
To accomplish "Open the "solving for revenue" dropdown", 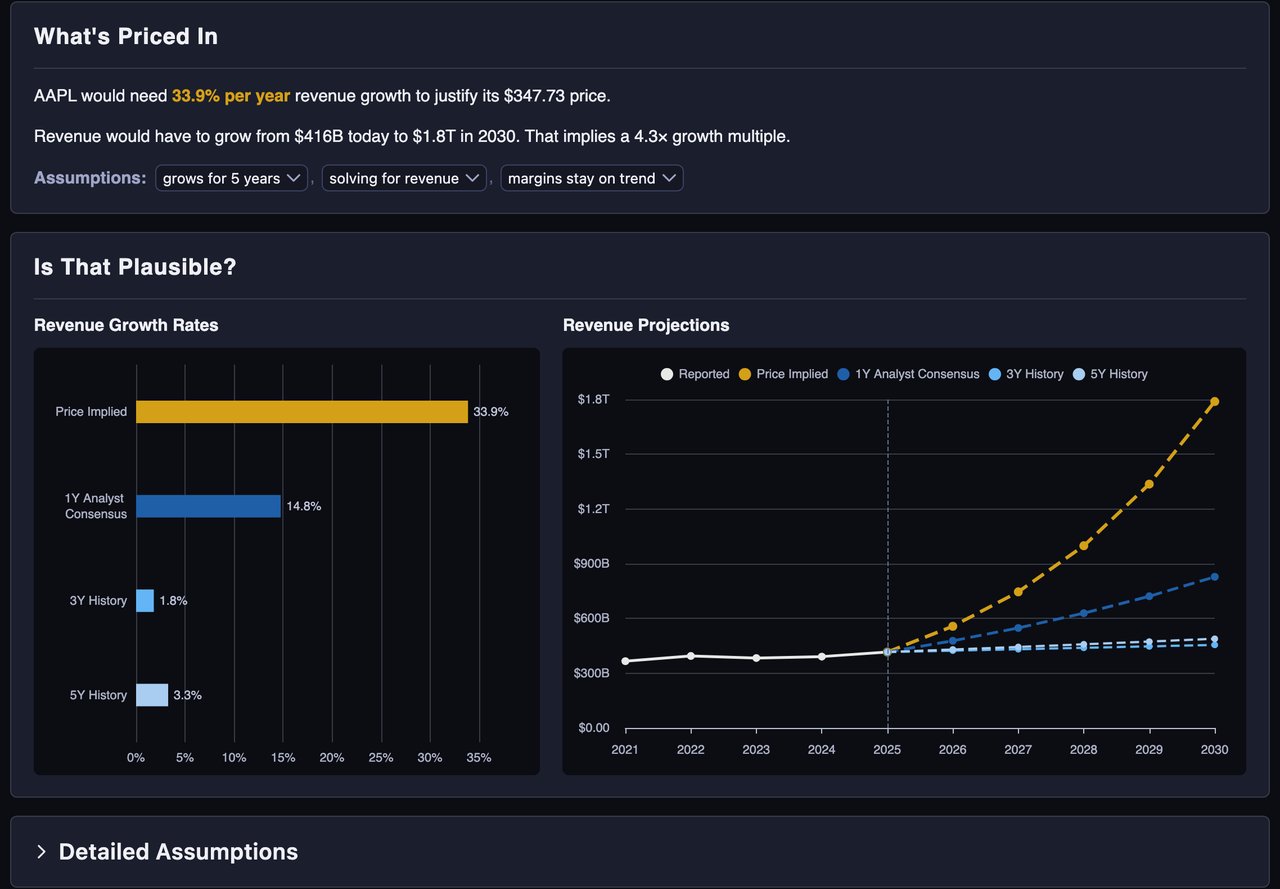I will point(404,178).
